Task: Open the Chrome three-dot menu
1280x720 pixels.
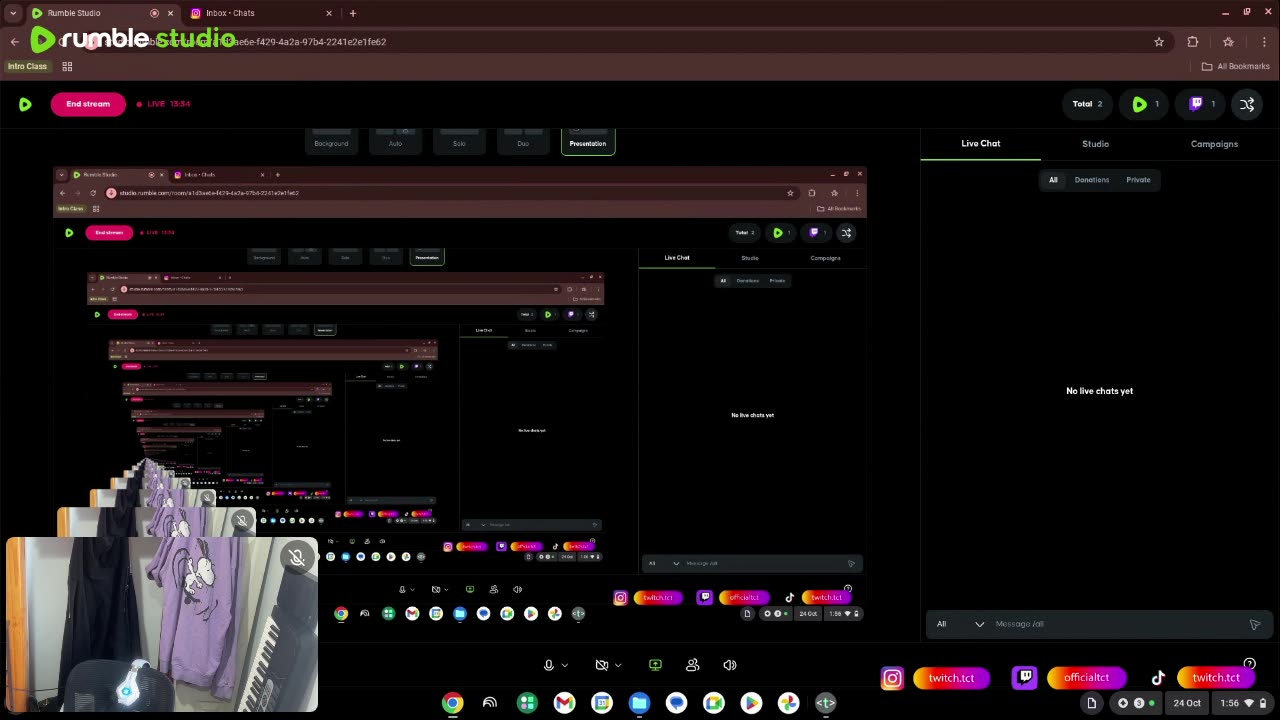Action: click(x=1265, y=42)
